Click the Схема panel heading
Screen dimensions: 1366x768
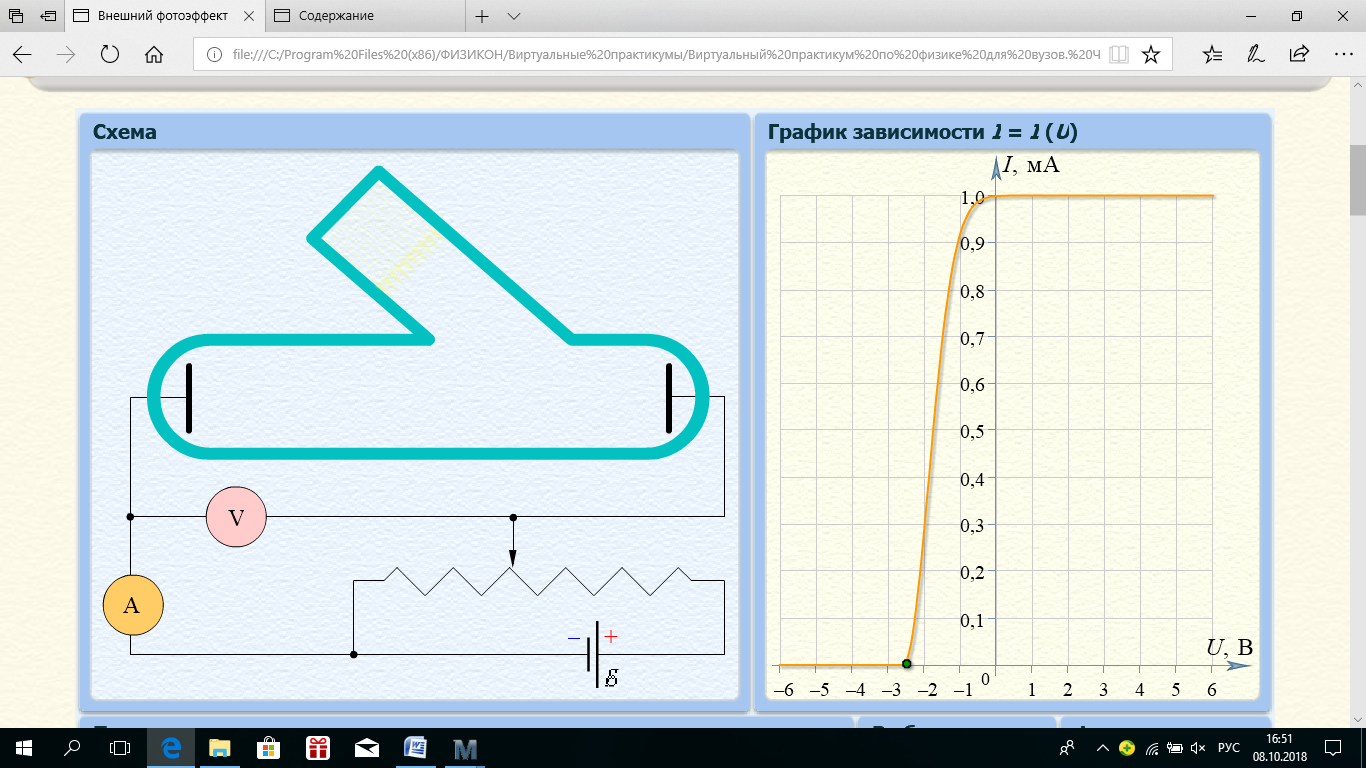(x=125, y=132)
